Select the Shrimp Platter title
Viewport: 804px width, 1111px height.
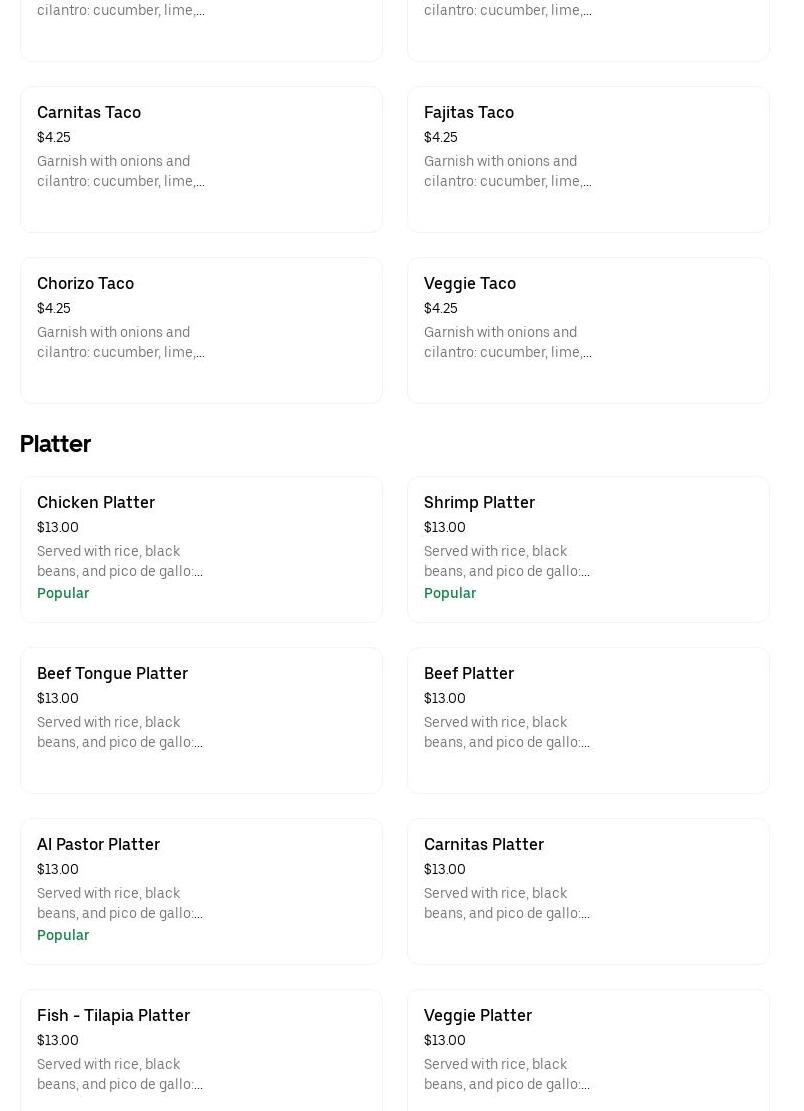point(479,503)
